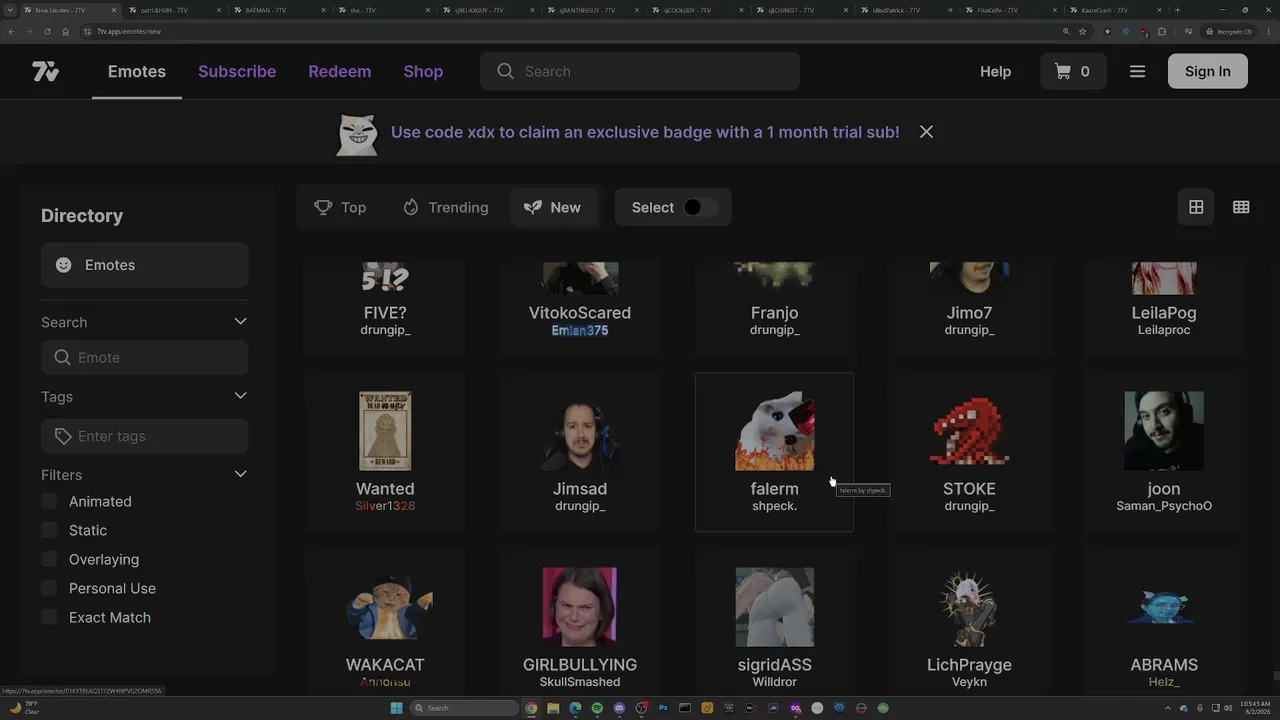This screenshot has height=720, width=1280.
Task: Open the Help link
Action: pyautogui.click(x=995, y=71)
